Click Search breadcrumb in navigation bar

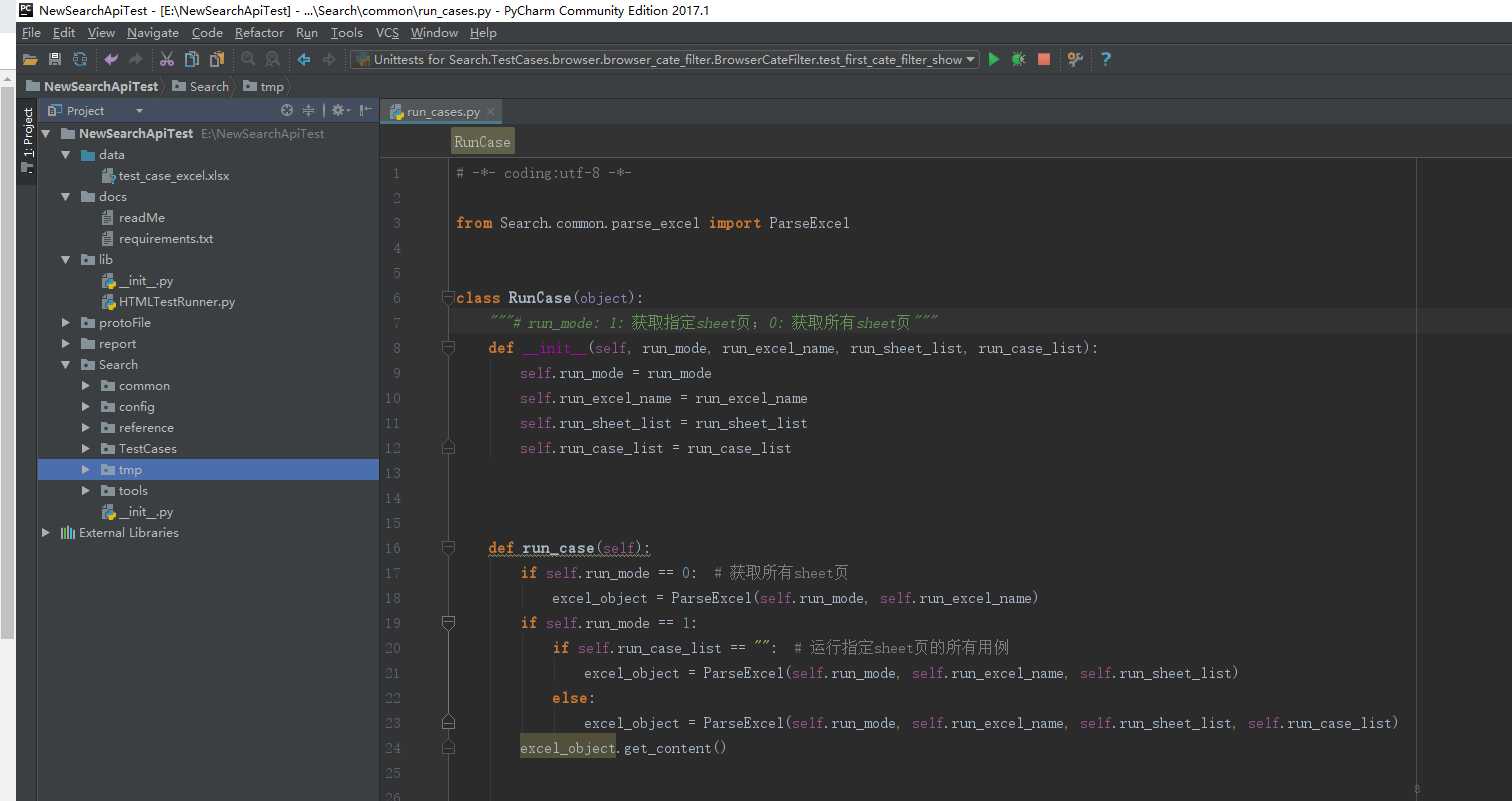pos(200,87)
